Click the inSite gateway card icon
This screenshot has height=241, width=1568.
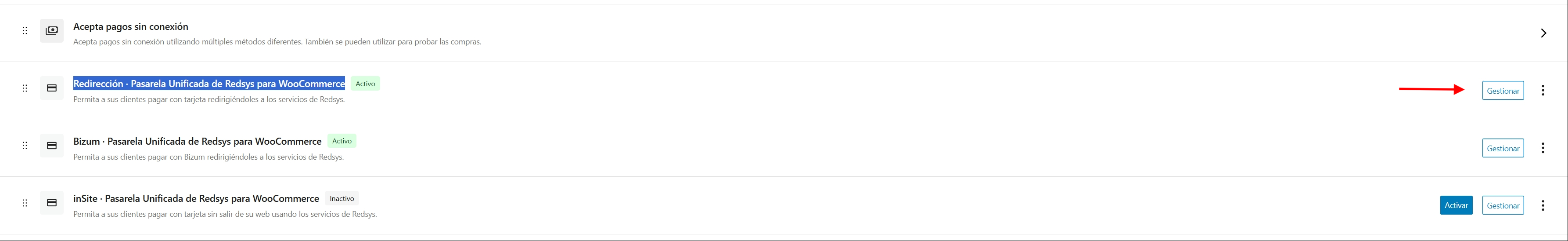[x=52, y=203]
